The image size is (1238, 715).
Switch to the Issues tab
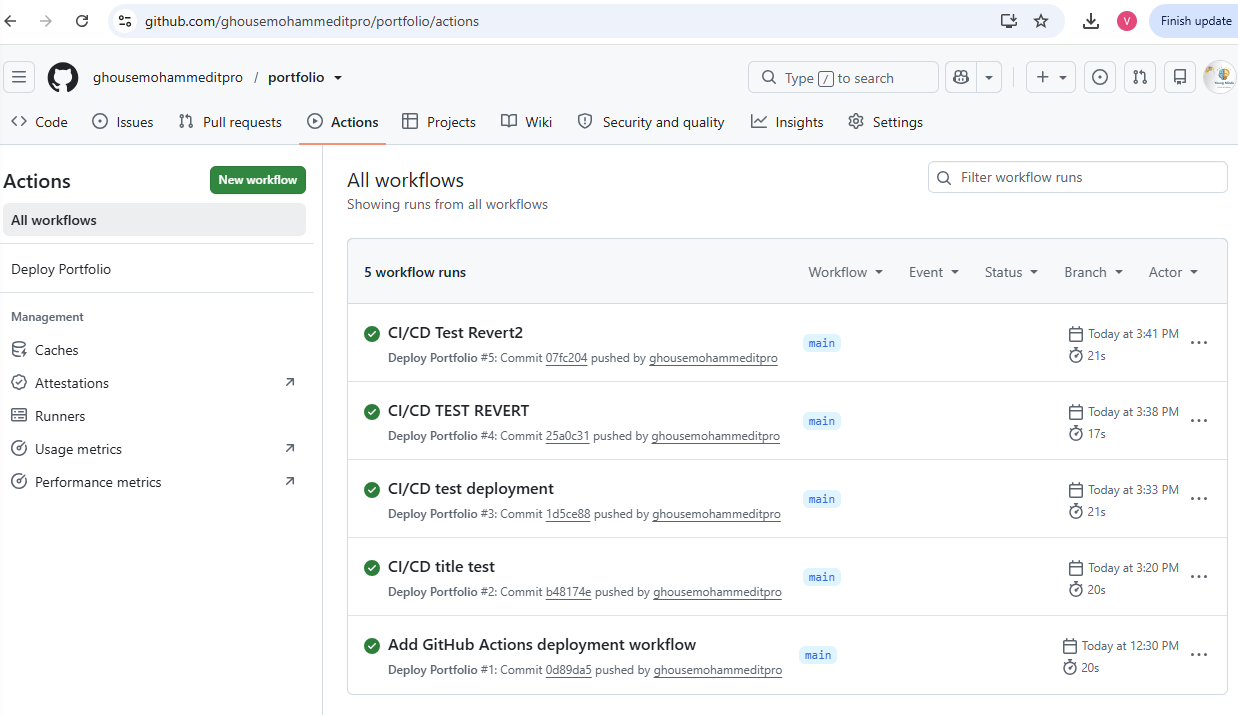pyautogui.click(x=122, y=122)
